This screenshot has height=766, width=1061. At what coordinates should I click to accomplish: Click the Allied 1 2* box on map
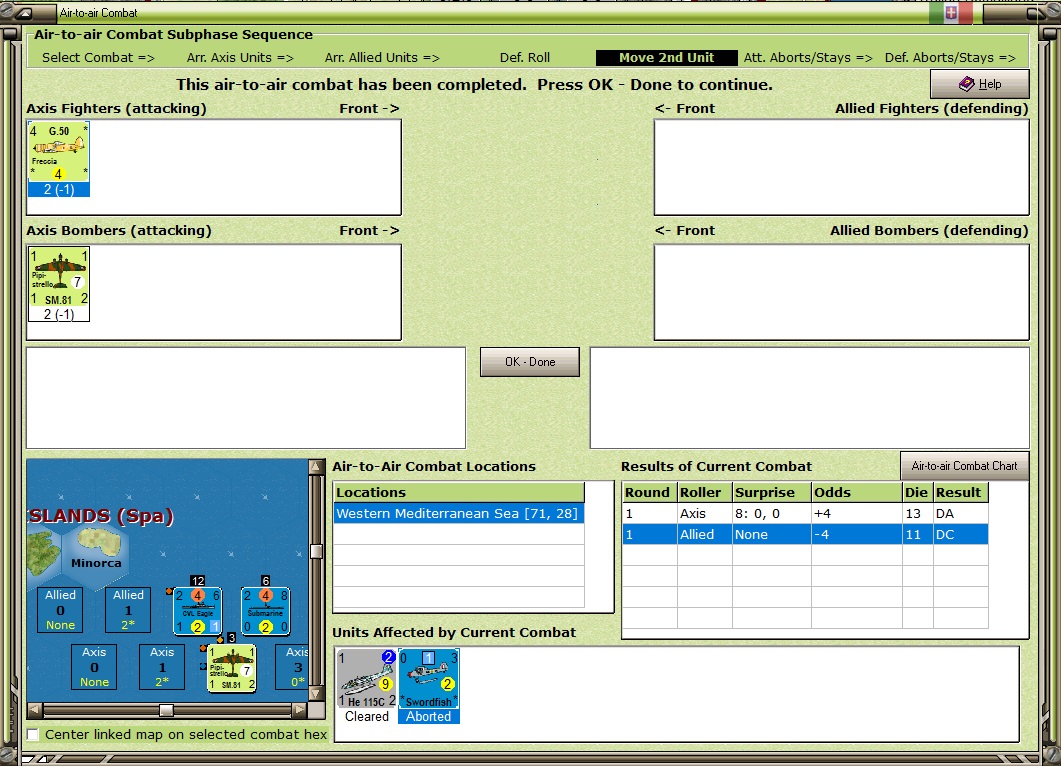[x=128, y=610]
